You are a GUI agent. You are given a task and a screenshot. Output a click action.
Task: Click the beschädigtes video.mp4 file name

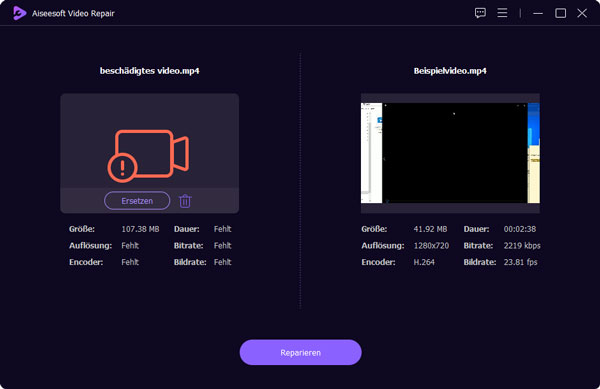click(150, 71)
